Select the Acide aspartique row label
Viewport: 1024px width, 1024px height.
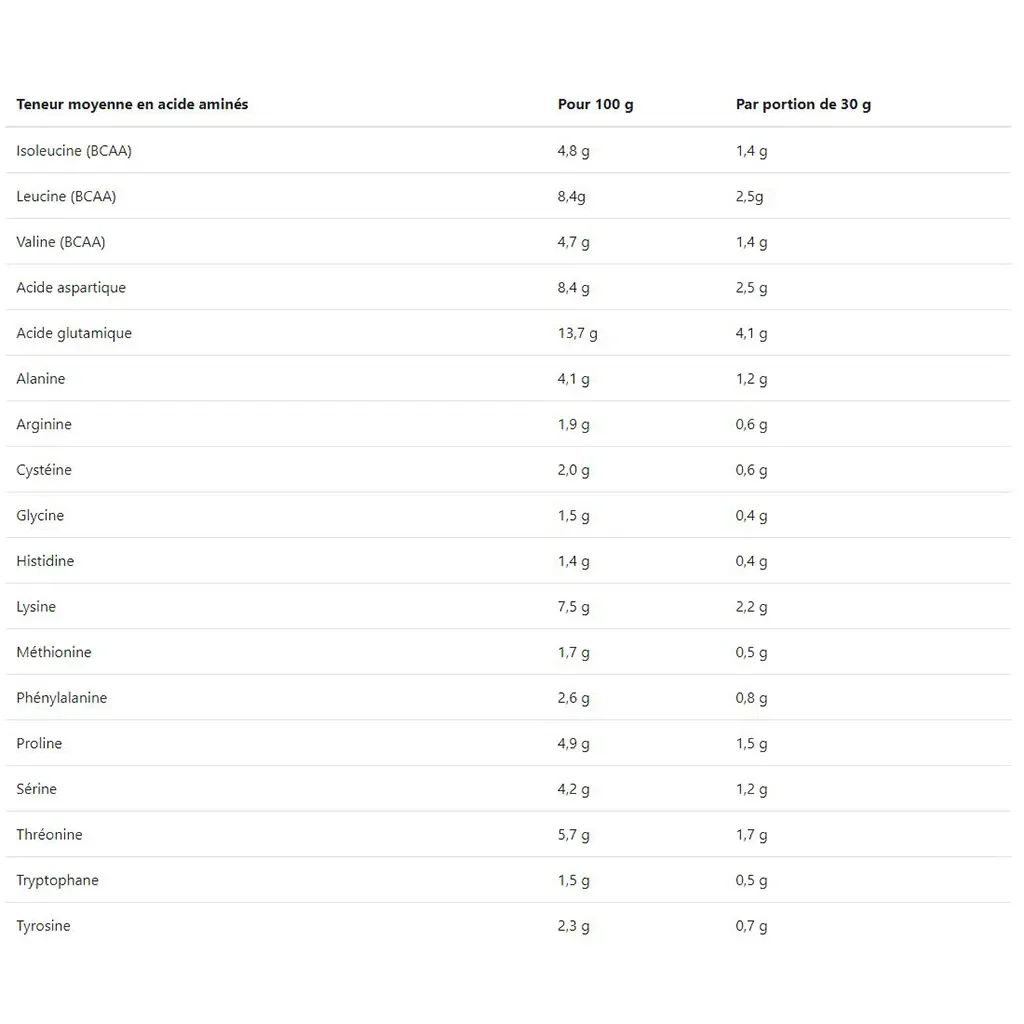pyautogui.click(x=71, y=288)
